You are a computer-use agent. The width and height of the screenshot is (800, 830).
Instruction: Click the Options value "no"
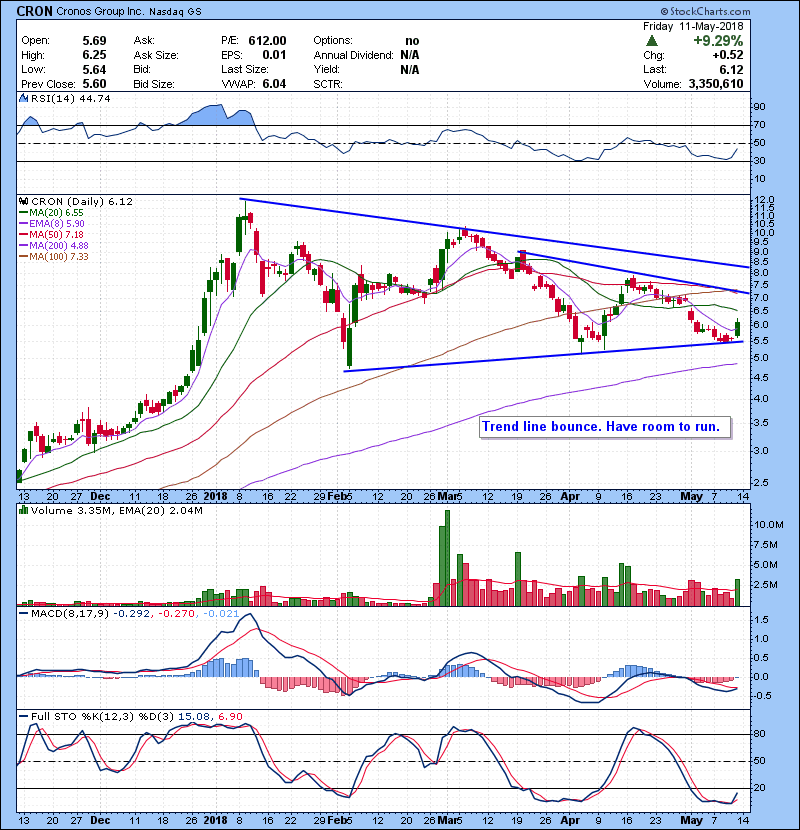(x=412, y=41)
